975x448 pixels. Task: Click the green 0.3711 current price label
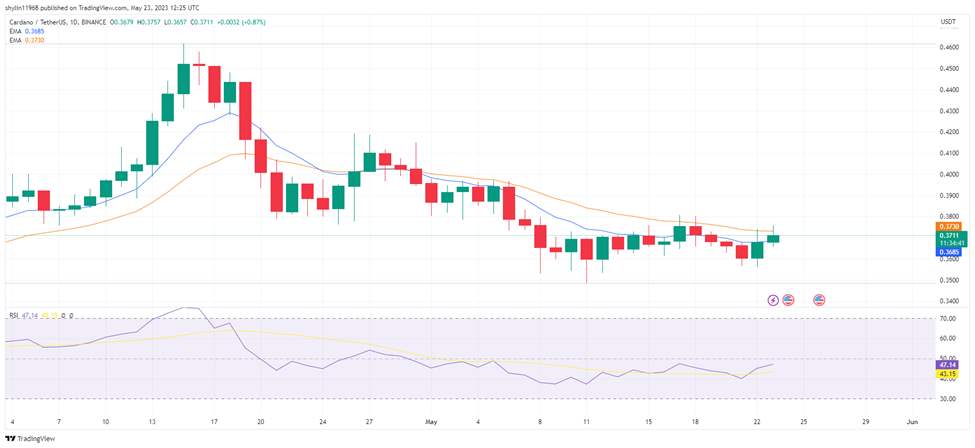pos(951,239)
